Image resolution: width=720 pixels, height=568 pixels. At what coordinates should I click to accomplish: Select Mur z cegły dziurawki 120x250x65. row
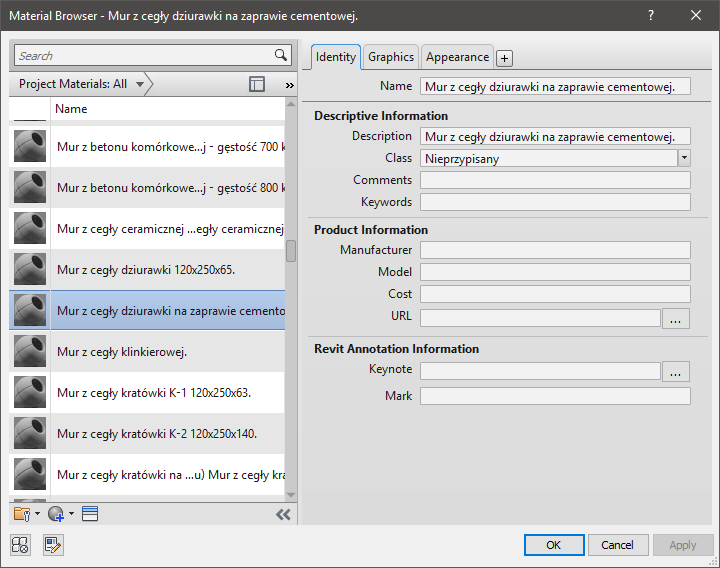(147, 270)
